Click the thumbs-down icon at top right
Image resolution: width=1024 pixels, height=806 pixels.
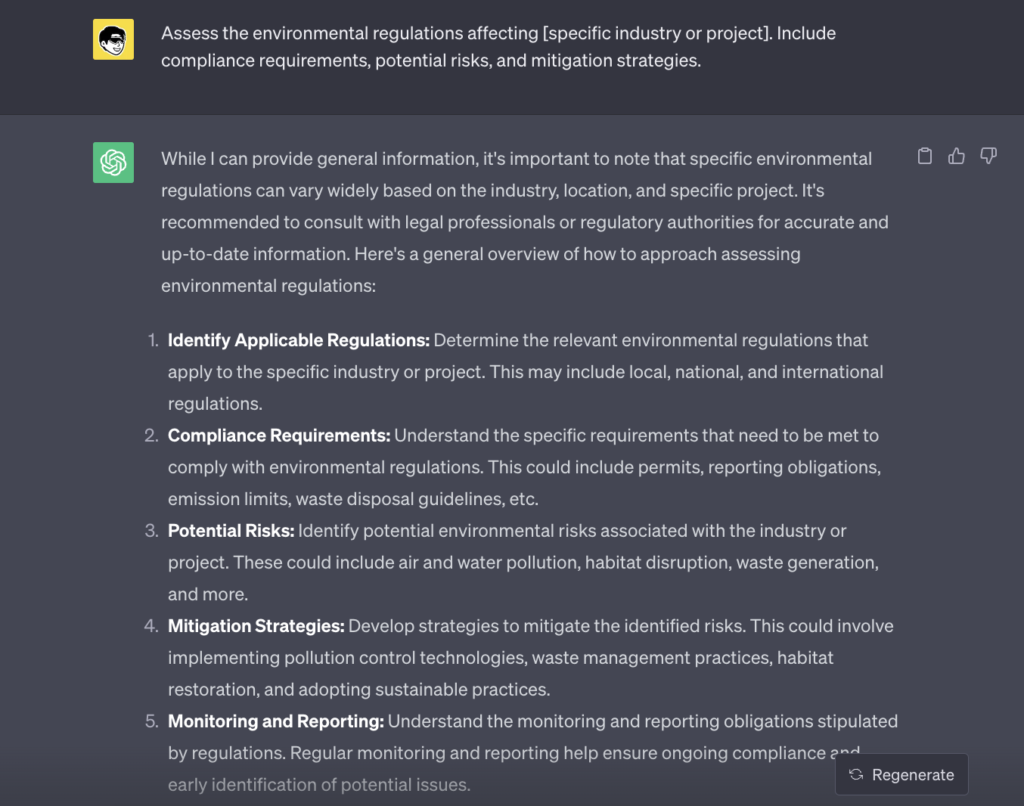[988, 156]
